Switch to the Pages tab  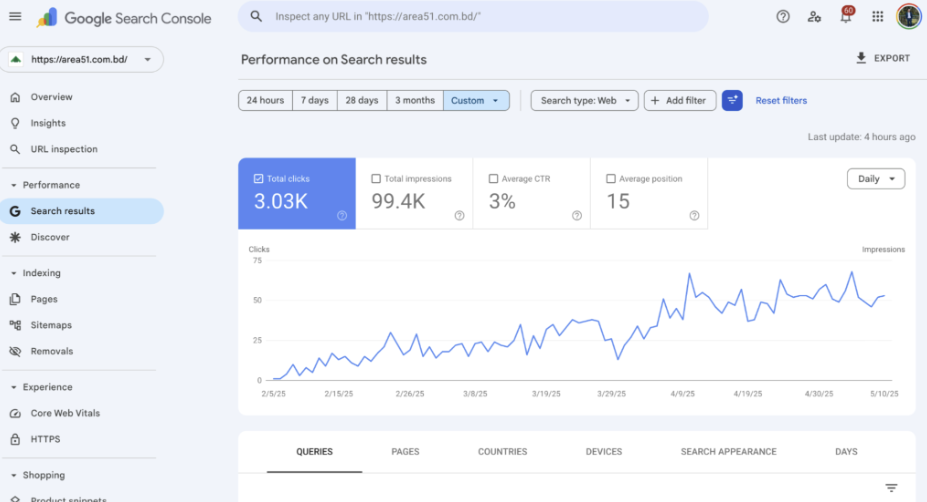[x=405, y=452]
